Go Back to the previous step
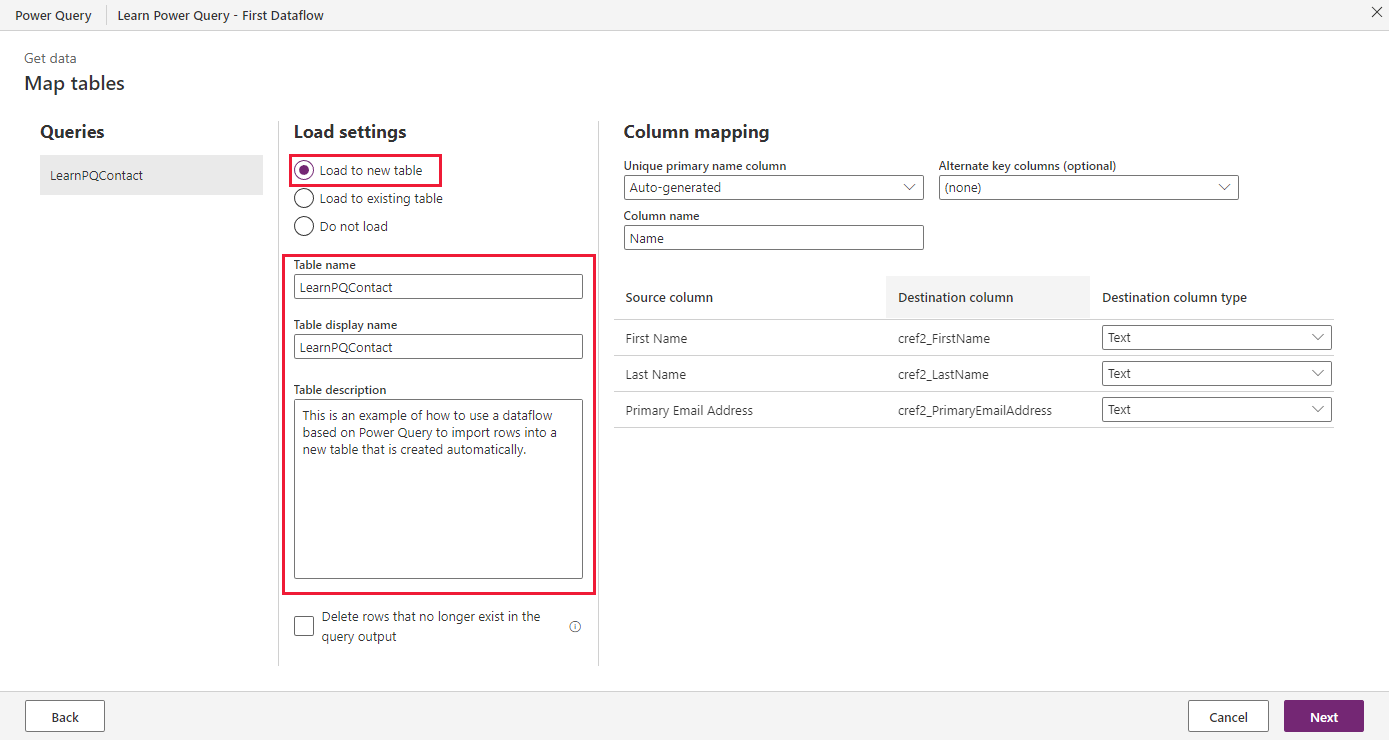 coord(65,716)
